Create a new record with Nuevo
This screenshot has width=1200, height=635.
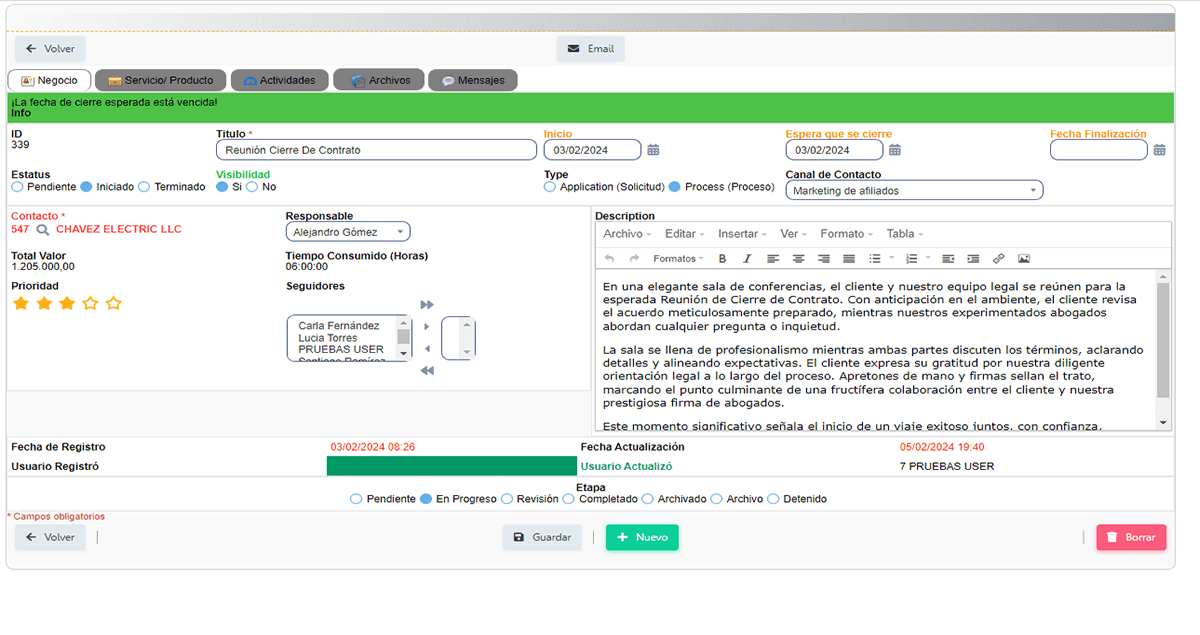642,537
